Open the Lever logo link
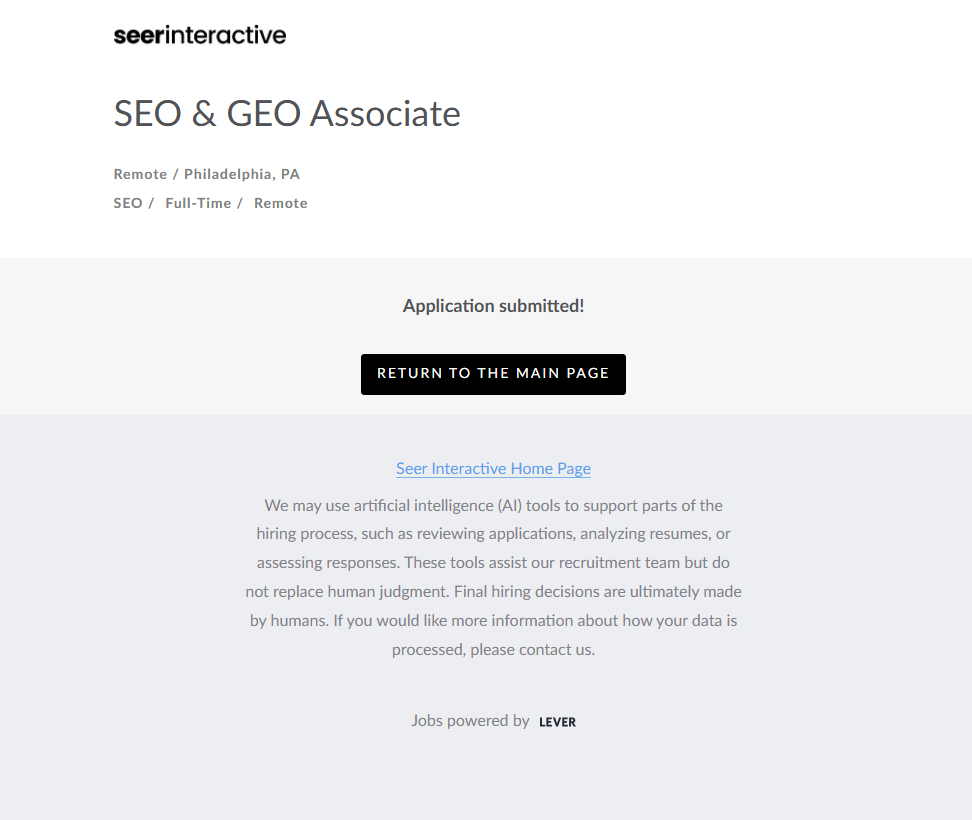The height and width of the screenshot is (820, 972). 557,722
